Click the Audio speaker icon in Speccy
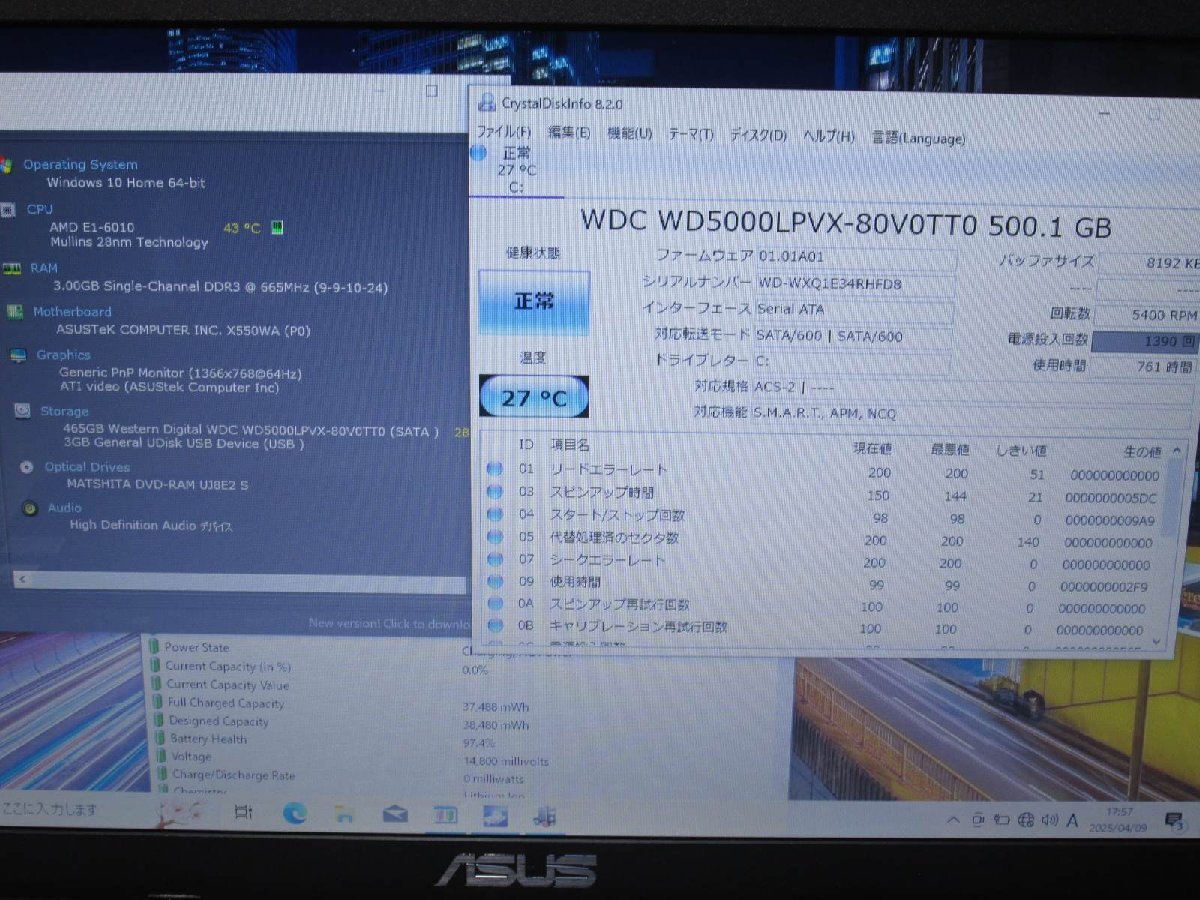The width and height of the screenshot is (1200, 900). [30, 508]
